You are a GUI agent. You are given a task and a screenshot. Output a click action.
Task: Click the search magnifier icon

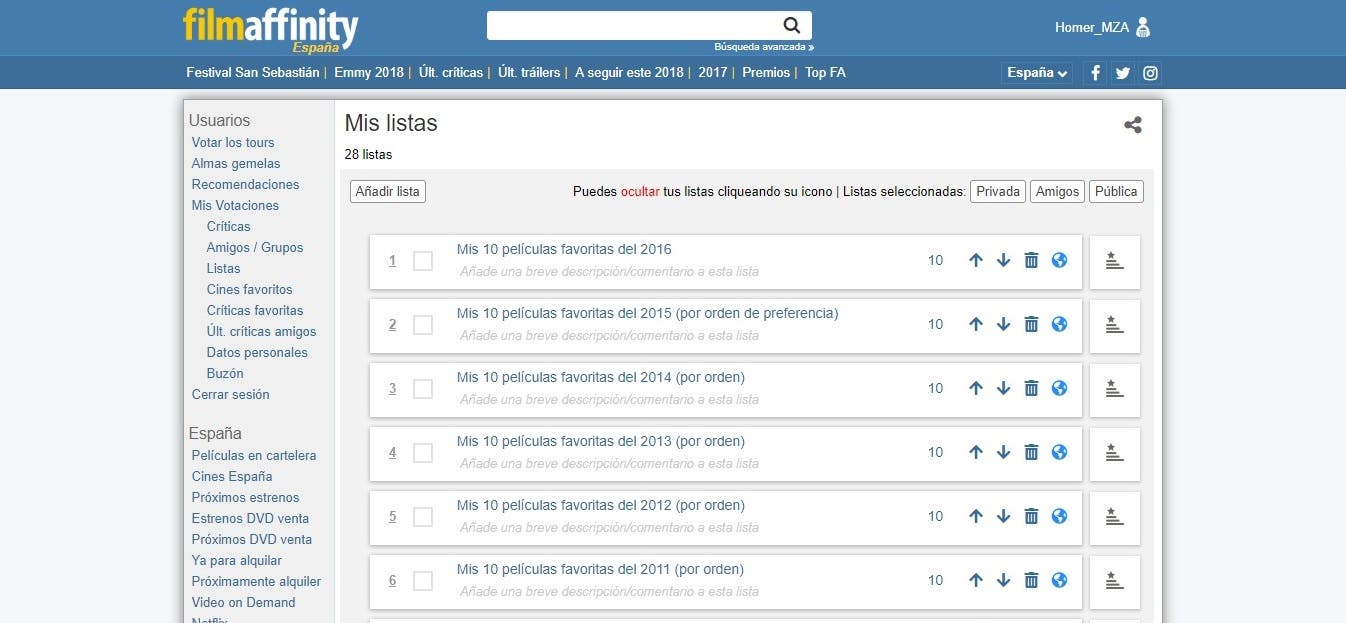(791, 26)
